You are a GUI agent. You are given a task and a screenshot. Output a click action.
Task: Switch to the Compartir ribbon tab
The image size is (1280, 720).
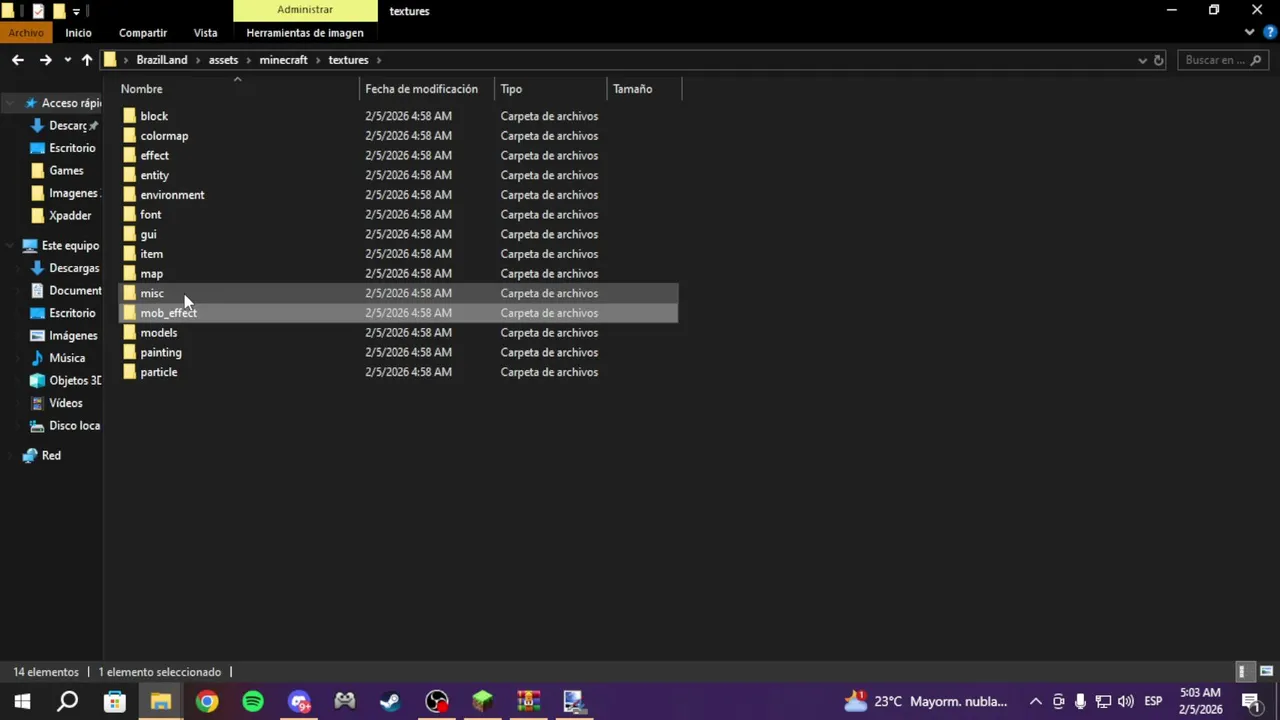coord(143,33)
